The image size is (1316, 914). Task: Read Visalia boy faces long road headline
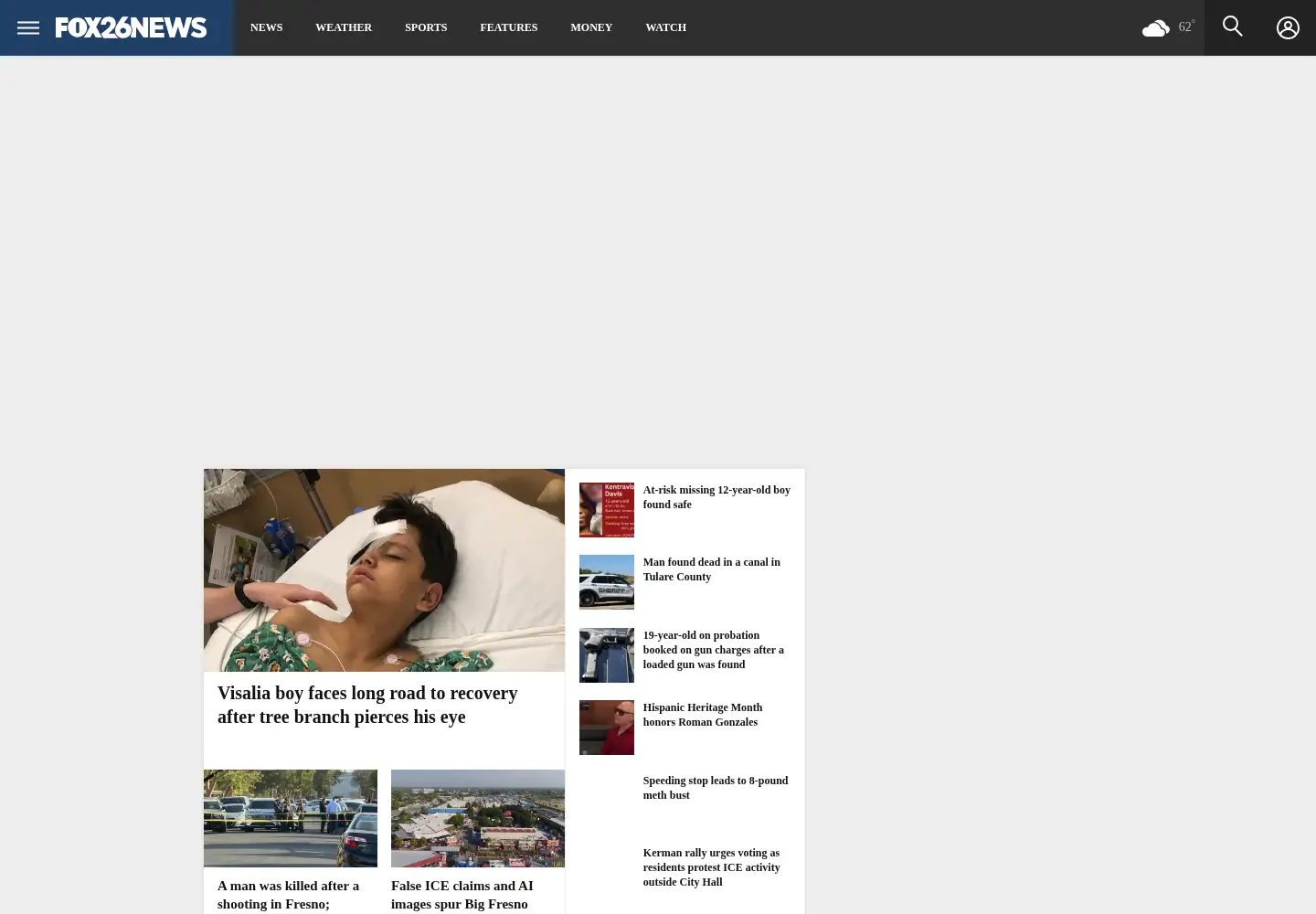coord(367,705)
